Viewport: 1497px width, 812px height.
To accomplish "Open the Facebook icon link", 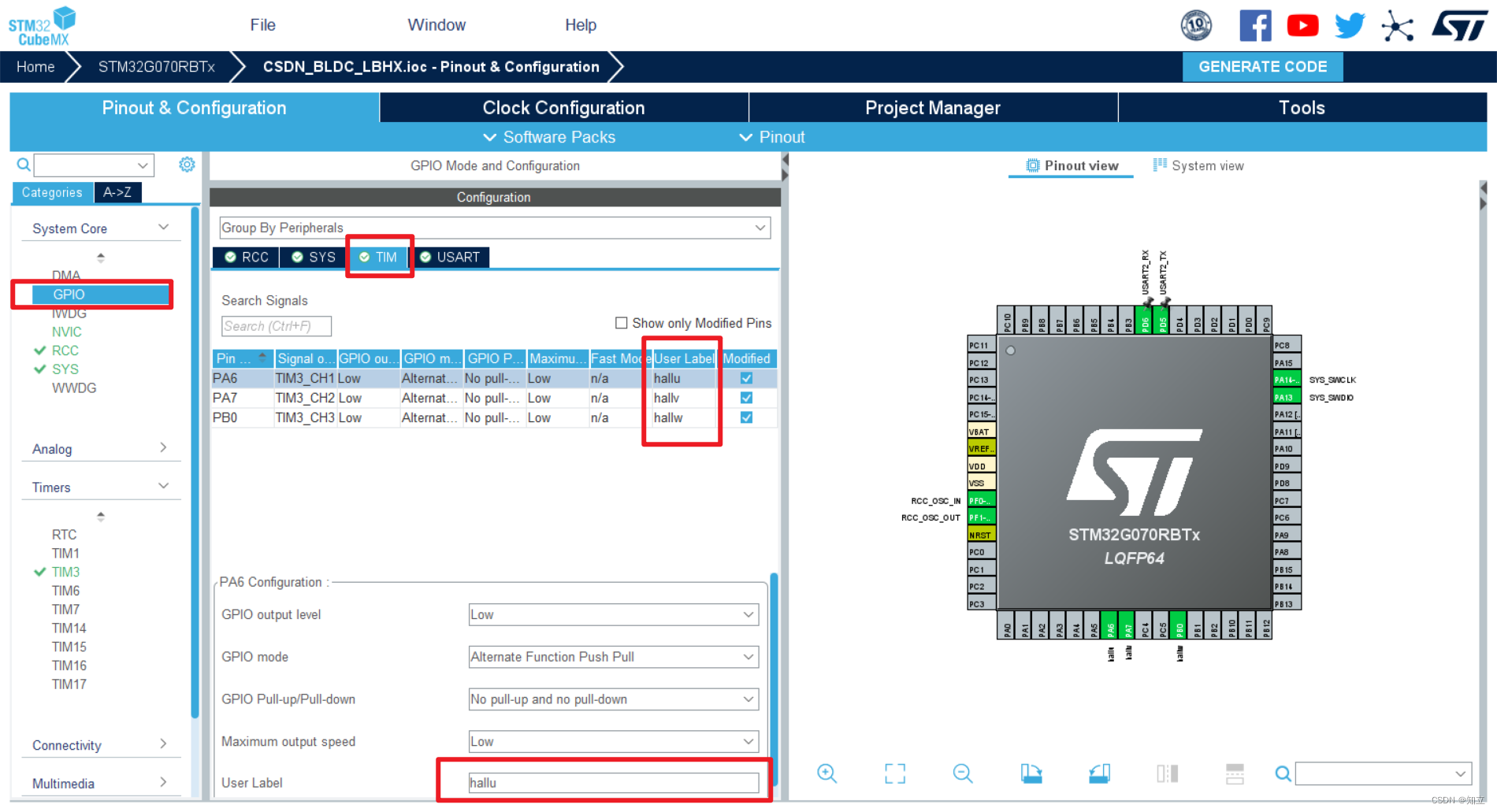I will coord(1256,25).
